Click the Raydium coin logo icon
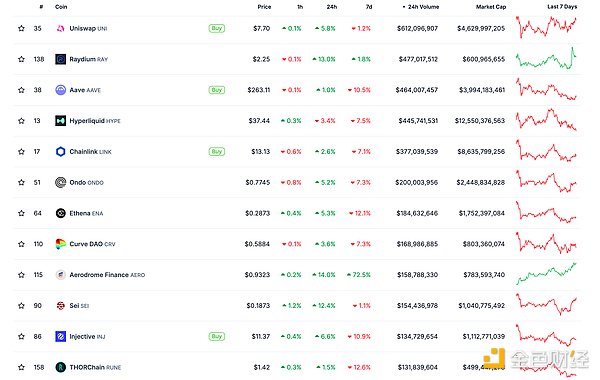The image size is (600, 380). pyautogui.click(x=60, y=59)
